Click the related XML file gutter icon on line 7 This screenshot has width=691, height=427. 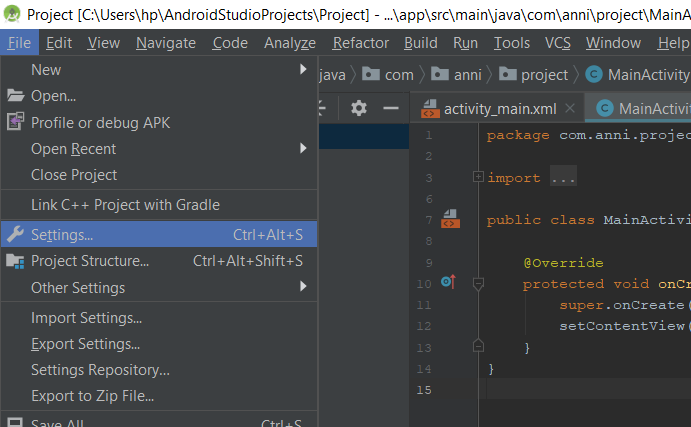click(x=450, y=220)
